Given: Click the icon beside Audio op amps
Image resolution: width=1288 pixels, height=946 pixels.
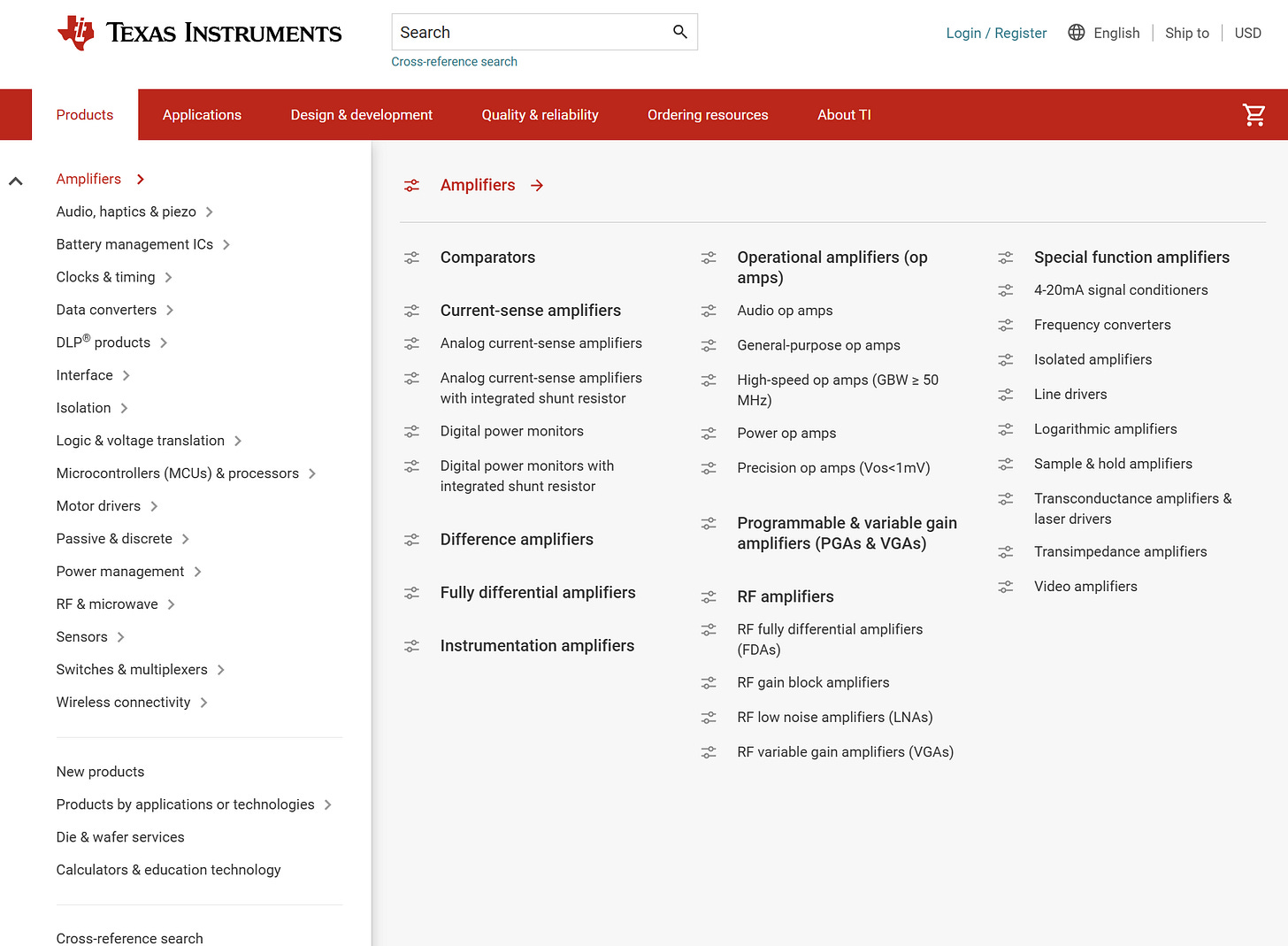Looking at the screenshot, I should click(709, 311).
